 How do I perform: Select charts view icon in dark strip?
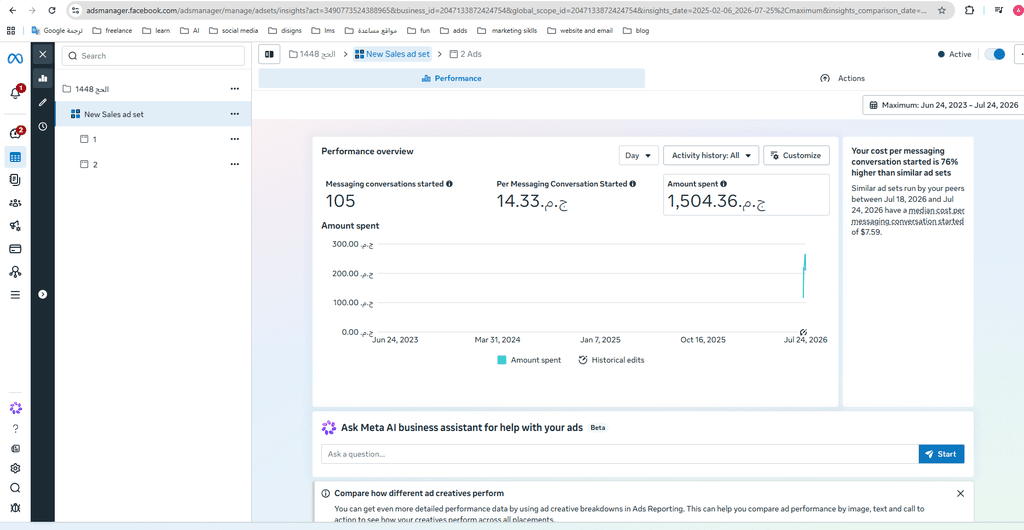tap(43, 78)
